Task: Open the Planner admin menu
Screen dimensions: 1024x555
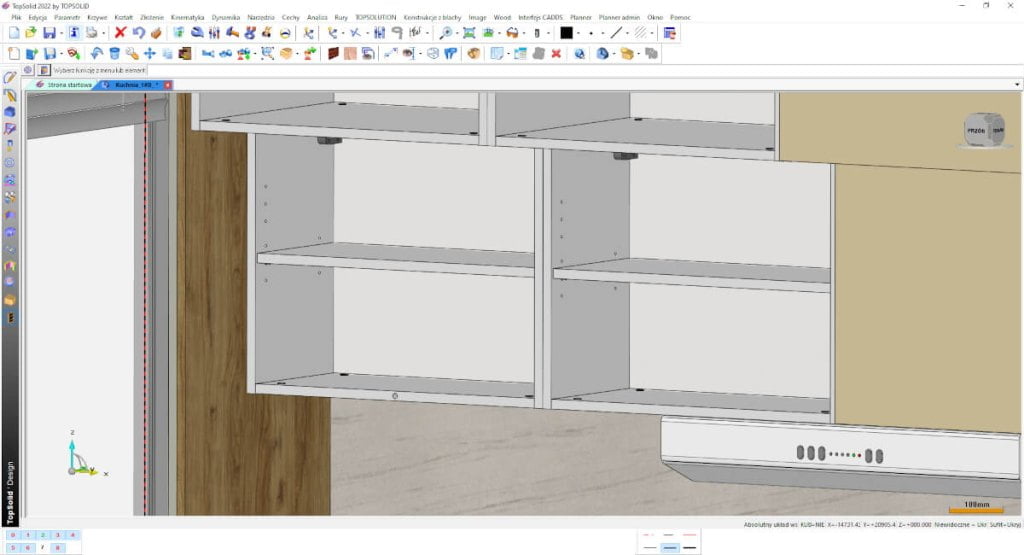Action: pyautogui.click(x=619, y=18)
